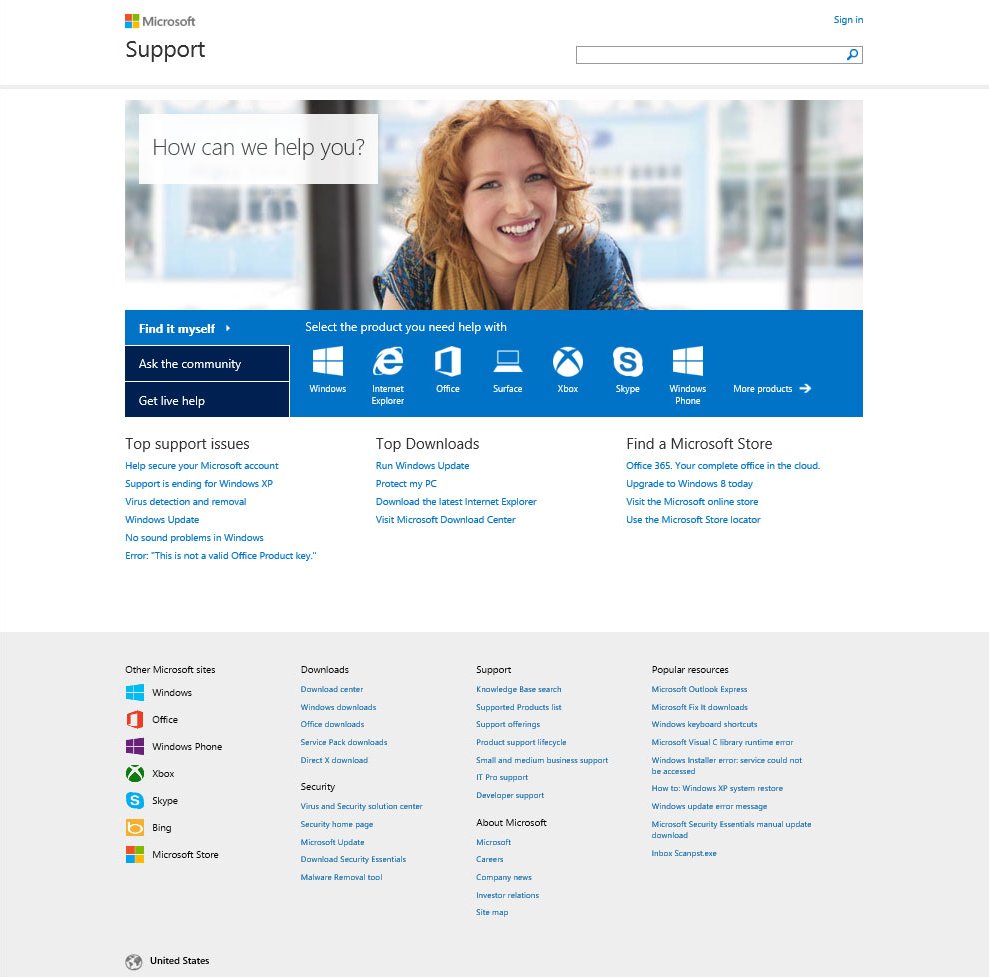Screen dimensions: 989x977
Task: Open Support is ending for Windows XP
Action: pyautogui.click(x=199, y=484)
